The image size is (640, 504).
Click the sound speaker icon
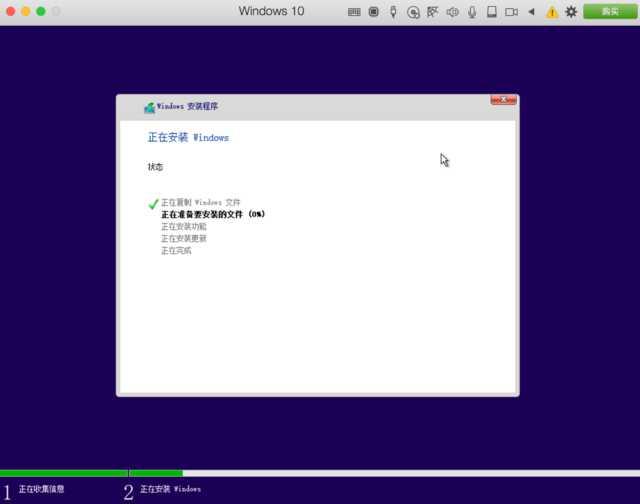pyautogui.click(x=452, y=12)
